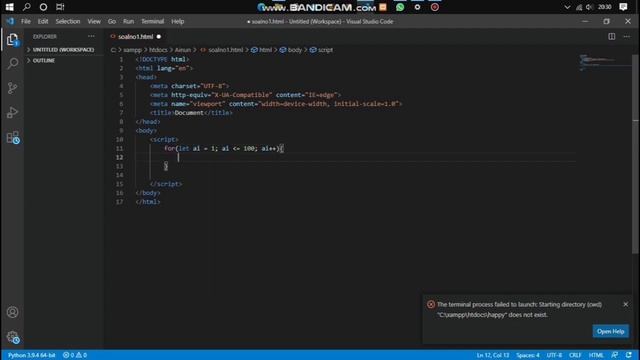Open the Action Center notification icon
640x360 pixels.
(x=623, y=7)
